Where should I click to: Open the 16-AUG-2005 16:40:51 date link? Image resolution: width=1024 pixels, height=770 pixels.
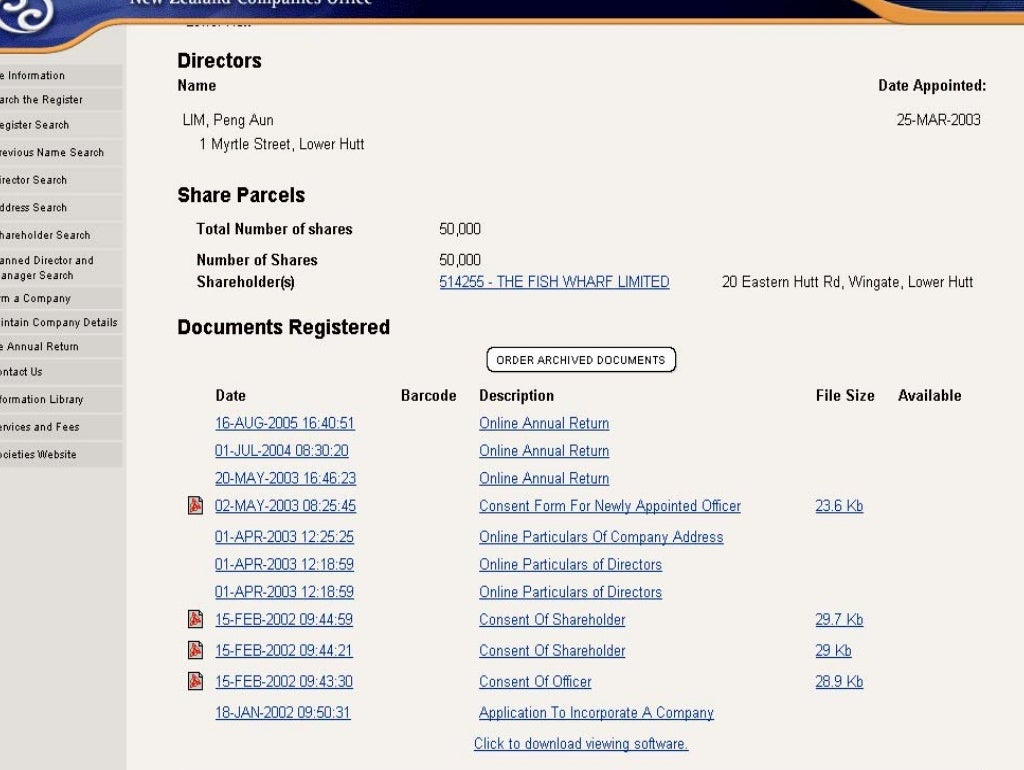click(285, 423)
